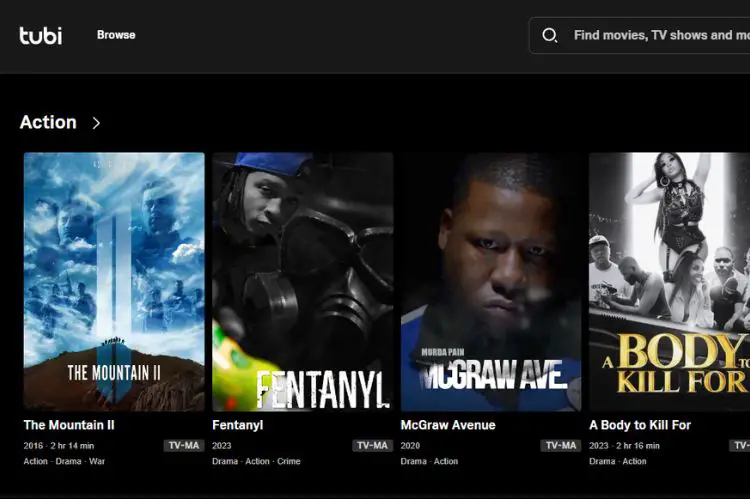Open the Action category heading
This screenshot has height=499, width=750.
tap(48, 122)
